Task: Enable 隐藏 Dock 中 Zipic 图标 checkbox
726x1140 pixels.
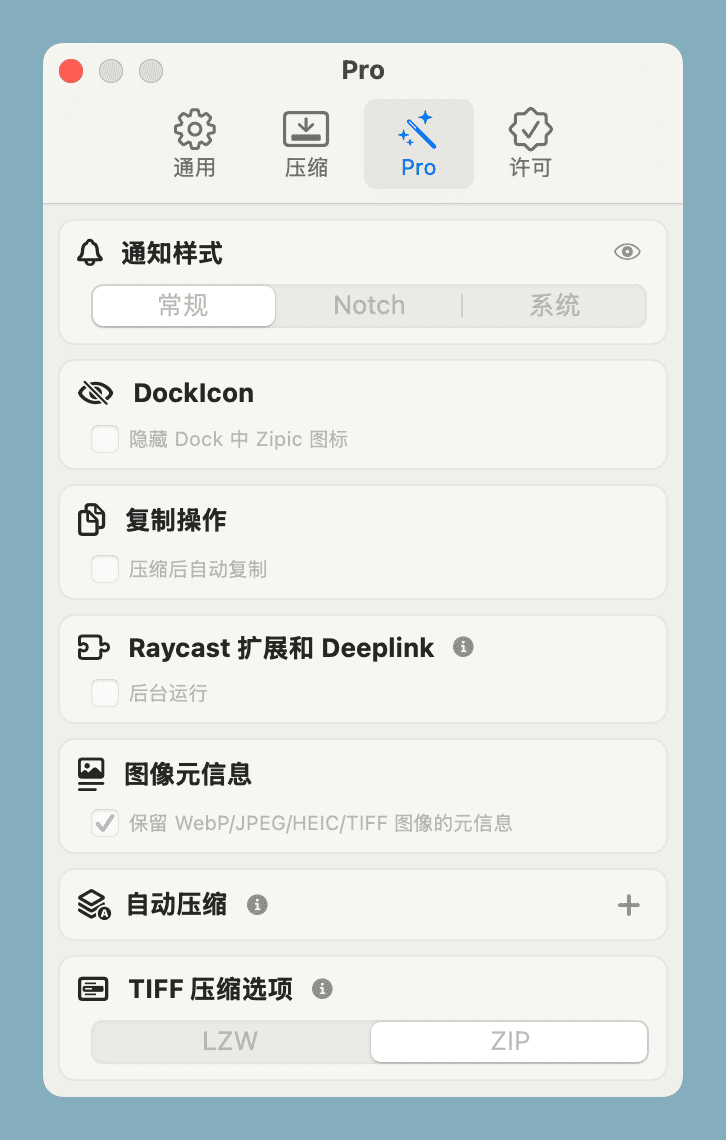Action: [105, 439]
